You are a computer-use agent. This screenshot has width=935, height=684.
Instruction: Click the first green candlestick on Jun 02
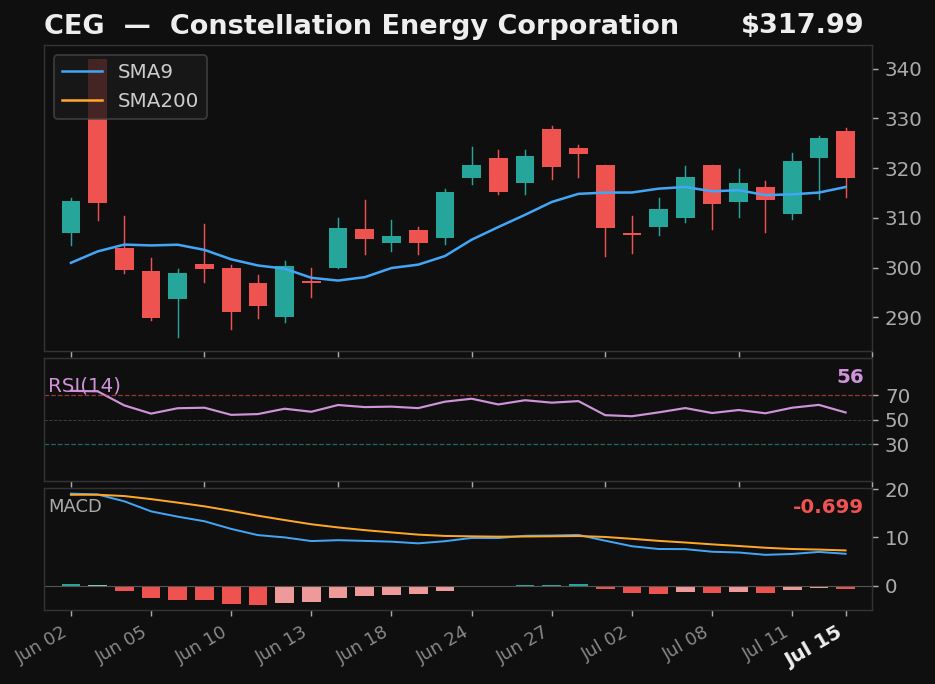coord(71,217)
